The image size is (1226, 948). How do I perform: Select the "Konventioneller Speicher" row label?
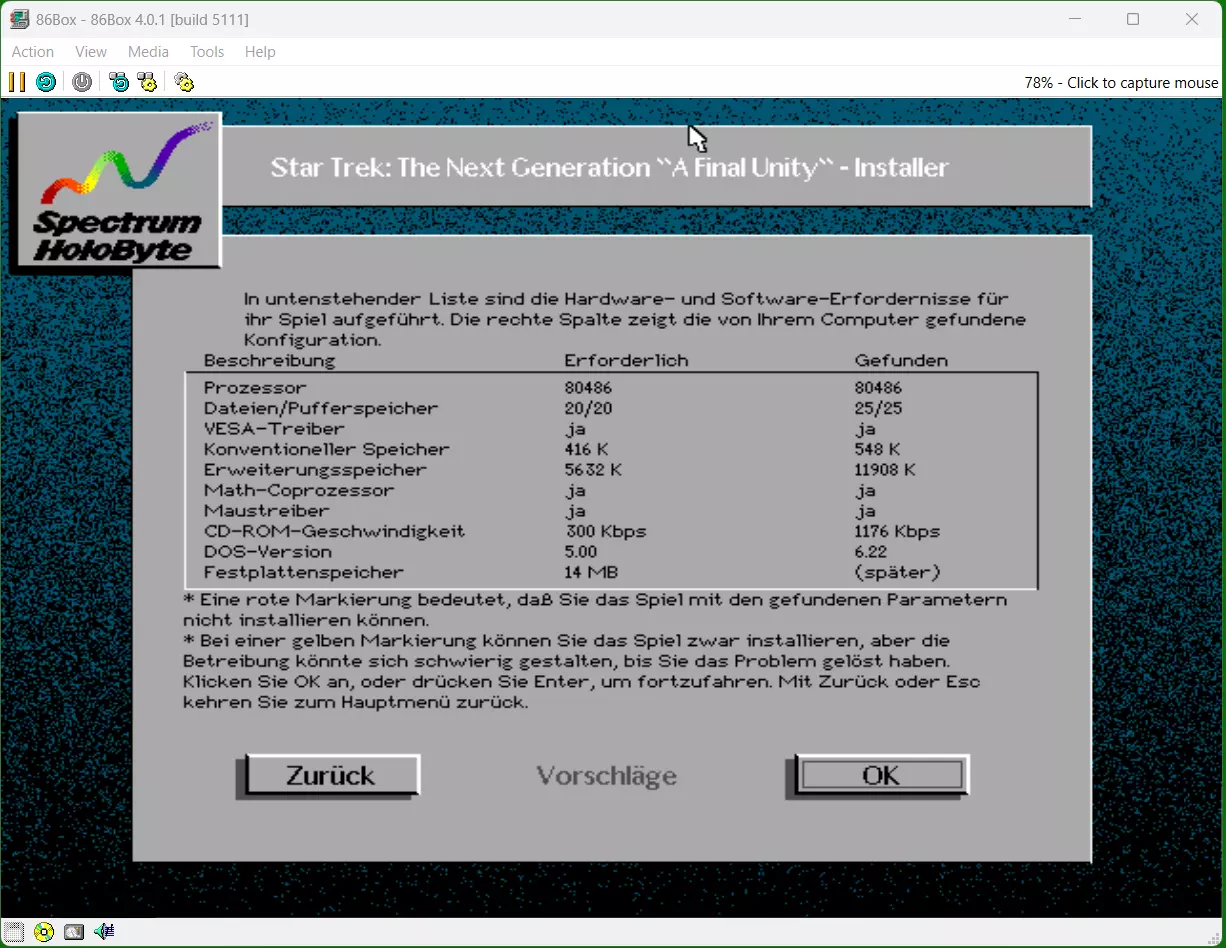click(326, 449)
